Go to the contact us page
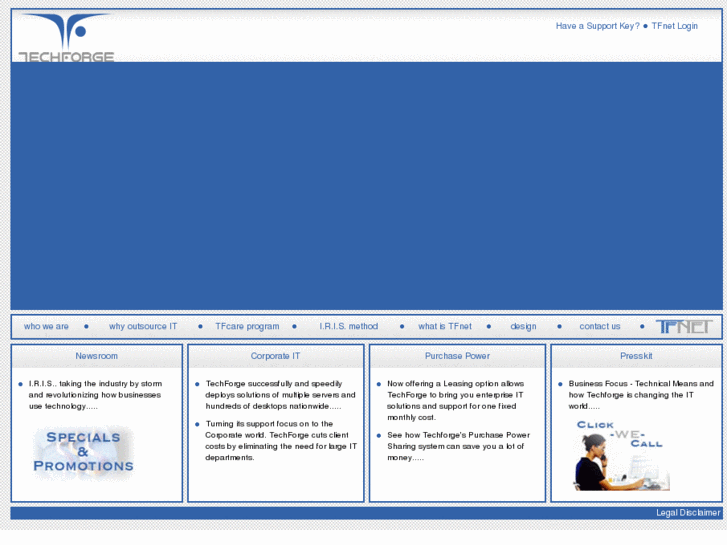 pyautogui.click(x=600, y=326)
